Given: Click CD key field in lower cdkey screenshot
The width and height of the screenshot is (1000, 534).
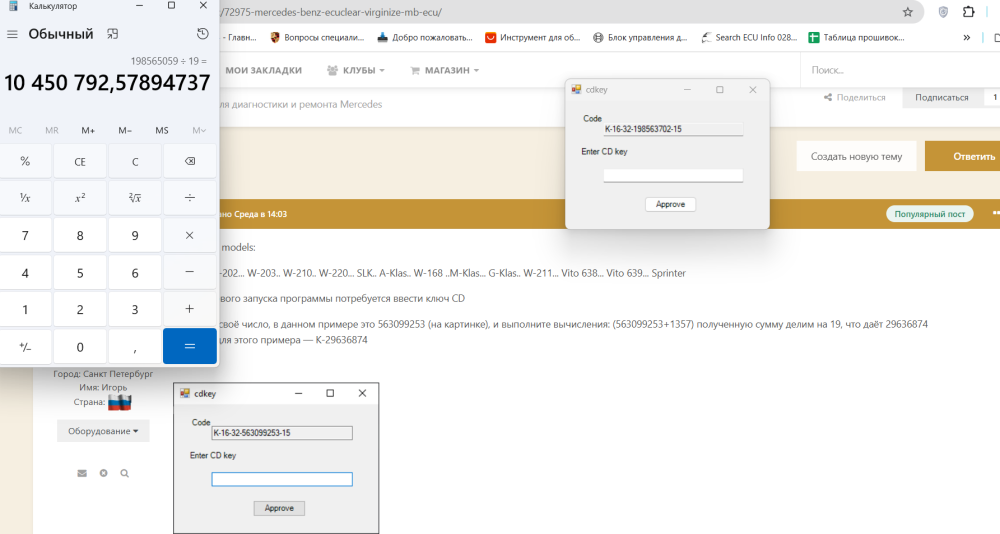Looking at the screenshot, I should pos(282,479).
